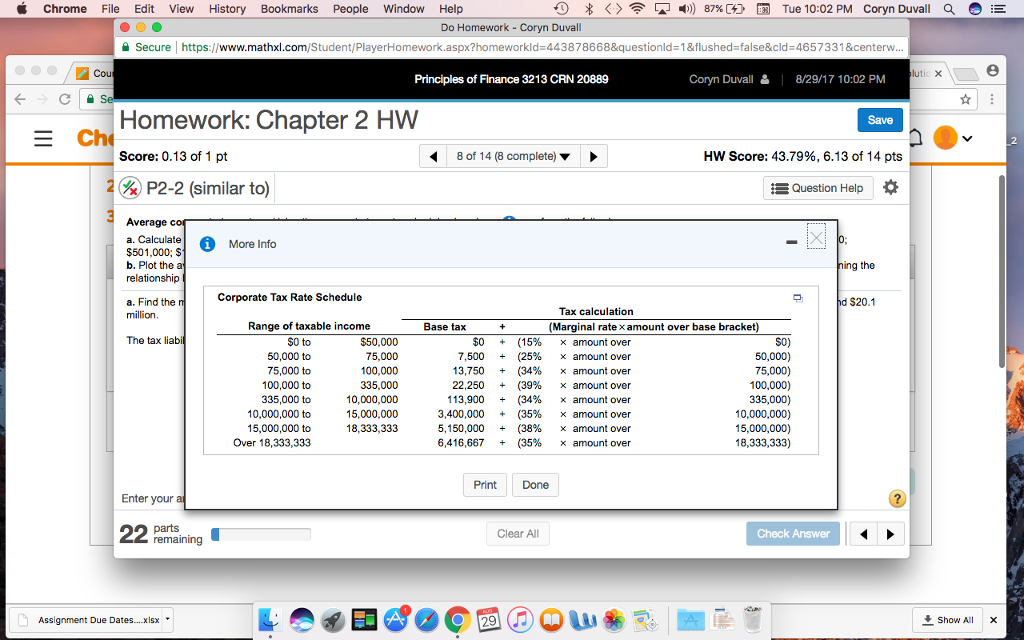Open the Bookmarks menu
The width and height of the screenshot is (1024, 640).
pos(289,8)
